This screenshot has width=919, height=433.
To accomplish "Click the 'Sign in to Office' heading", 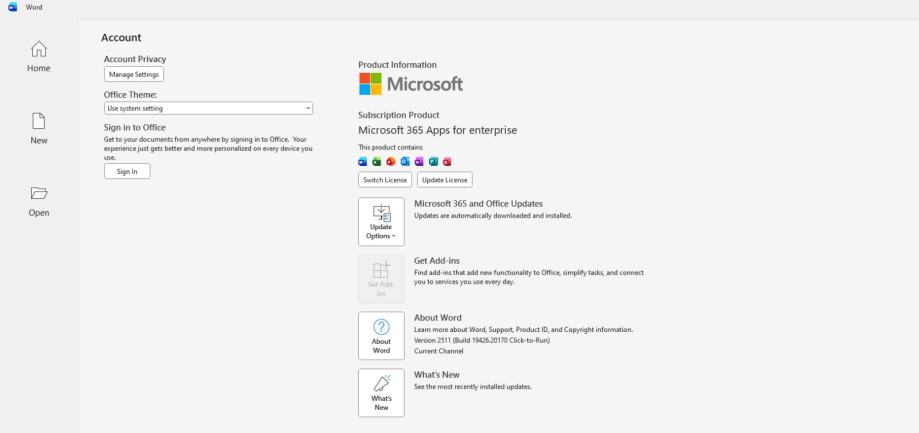I will [135, 127].
